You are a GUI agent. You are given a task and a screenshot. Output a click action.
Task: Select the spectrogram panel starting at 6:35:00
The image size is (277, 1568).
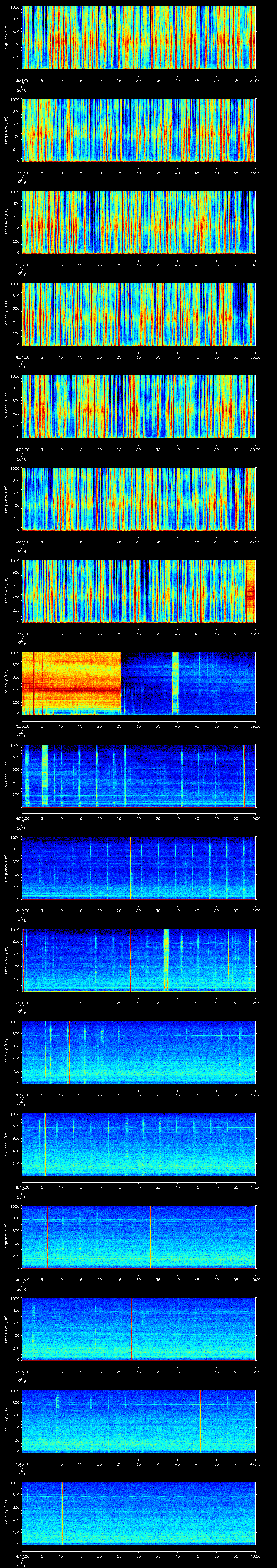(139, 407)
